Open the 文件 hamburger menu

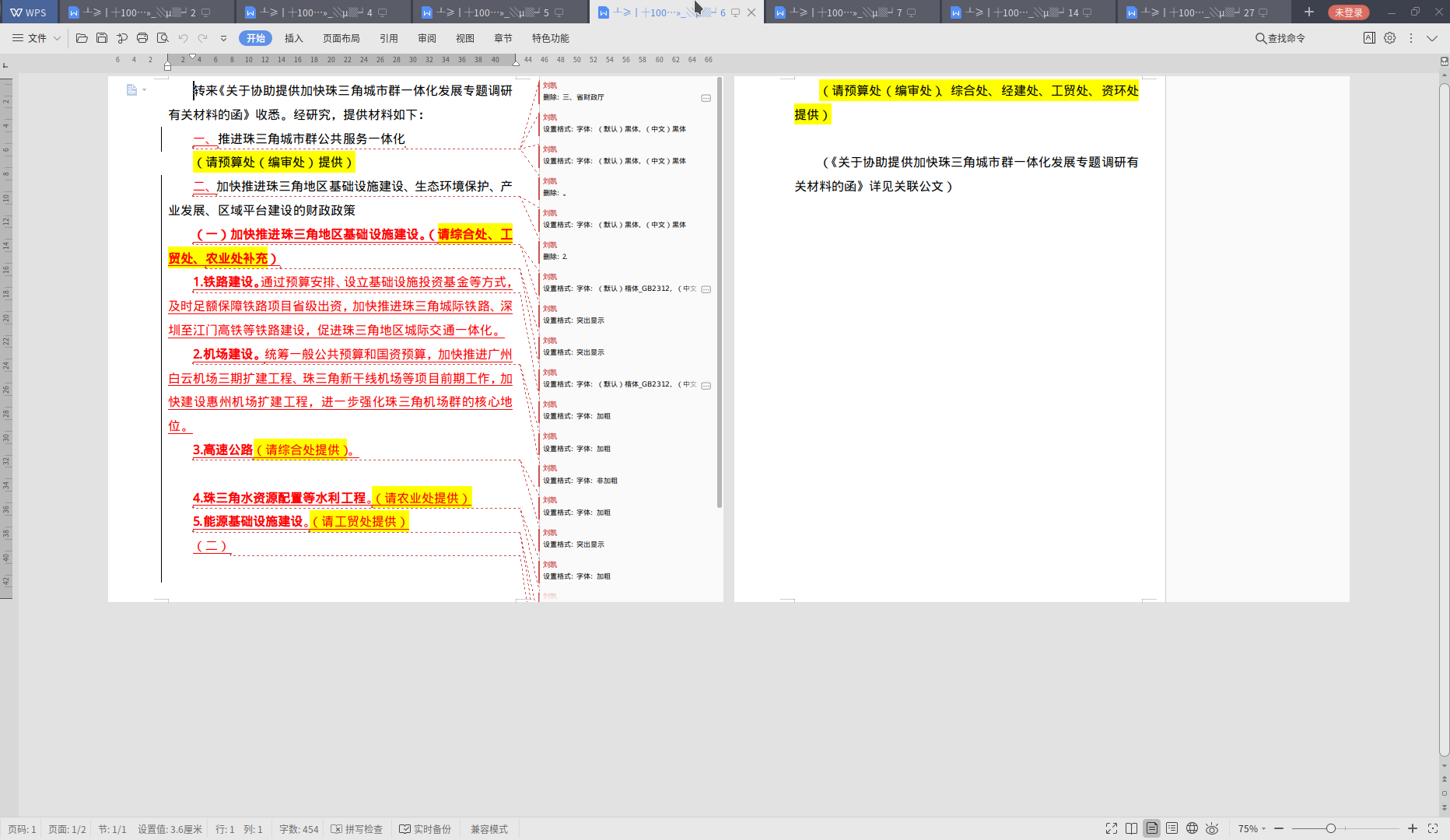click(30, 37)
